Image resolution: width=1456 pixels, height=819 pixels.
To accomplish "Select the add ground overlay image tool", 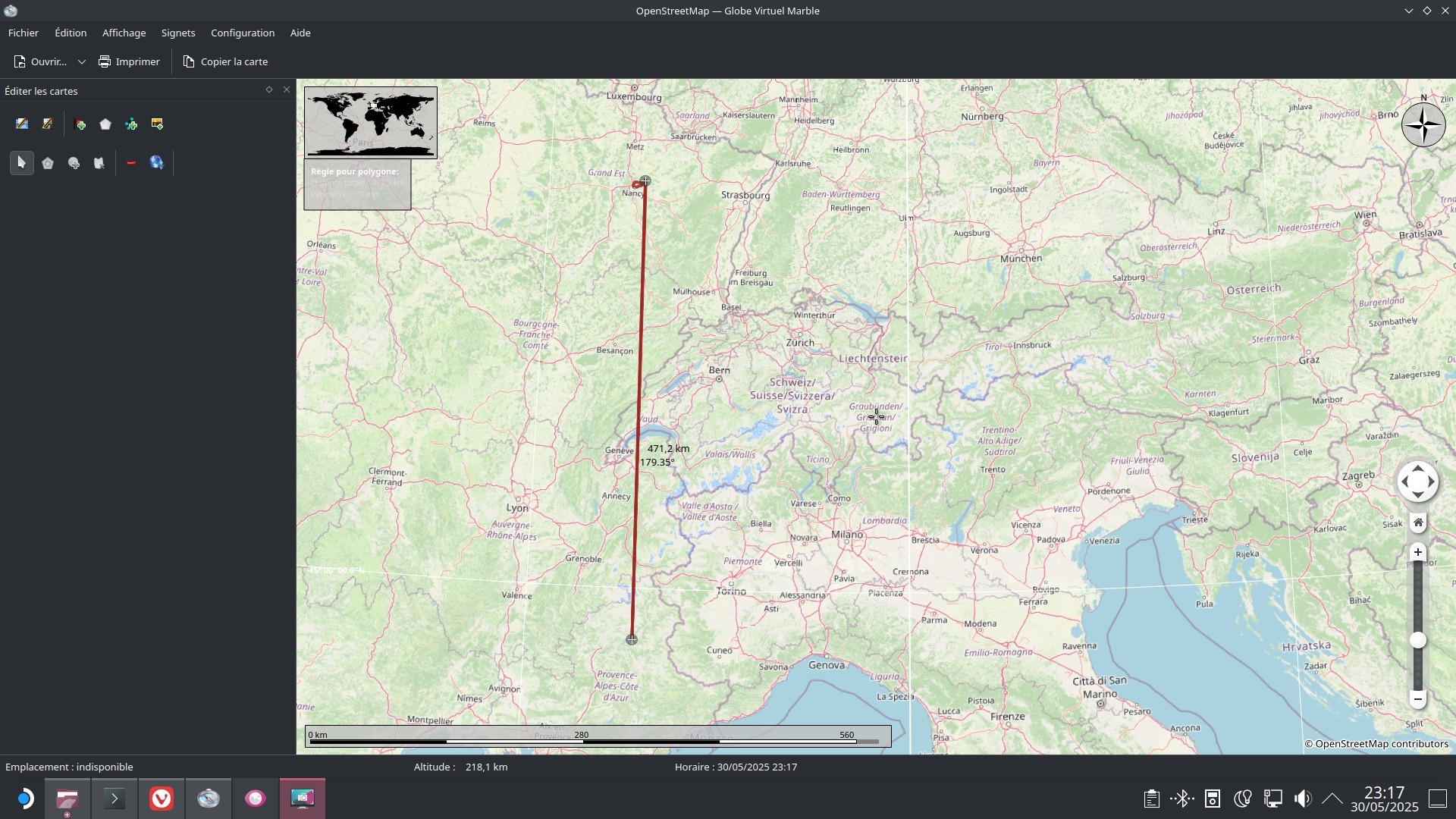I will tap(157, 124).
